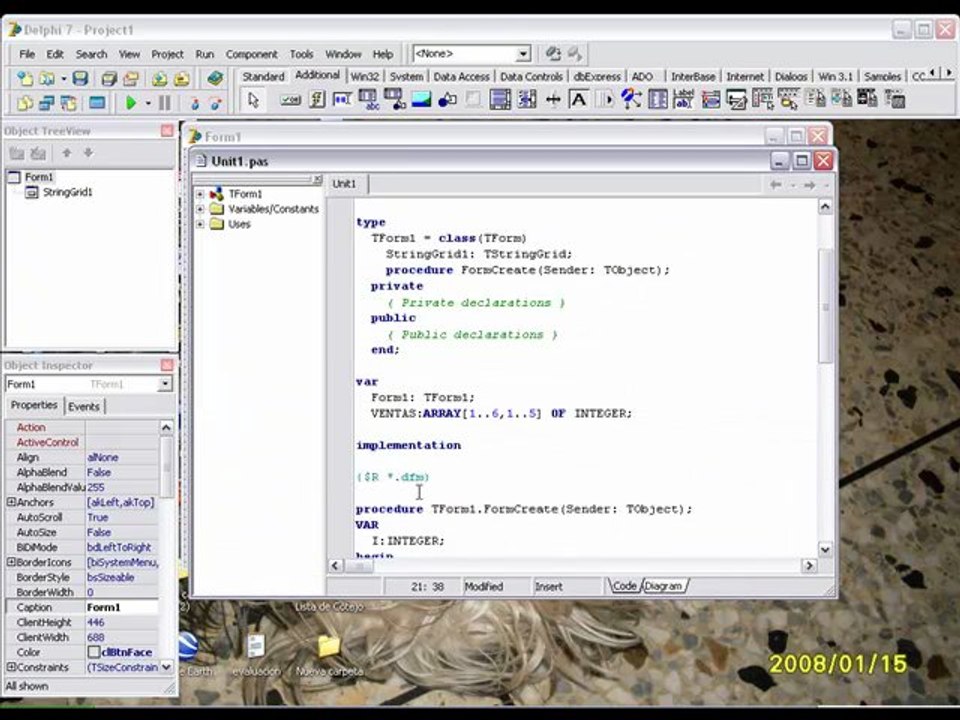
Task: Click the Caption value field Form1
Action: tap(122, 607)
